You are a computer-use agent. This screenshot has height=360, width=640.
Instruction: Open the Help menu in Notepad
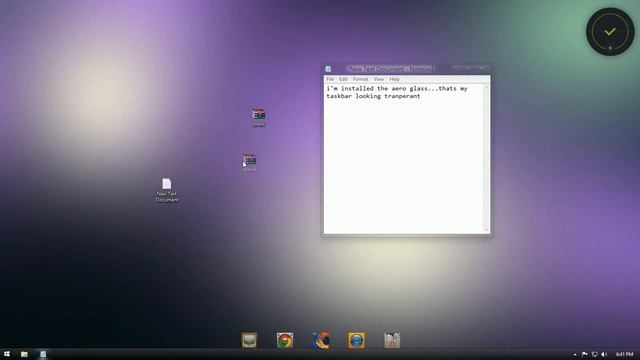point(394,79)
